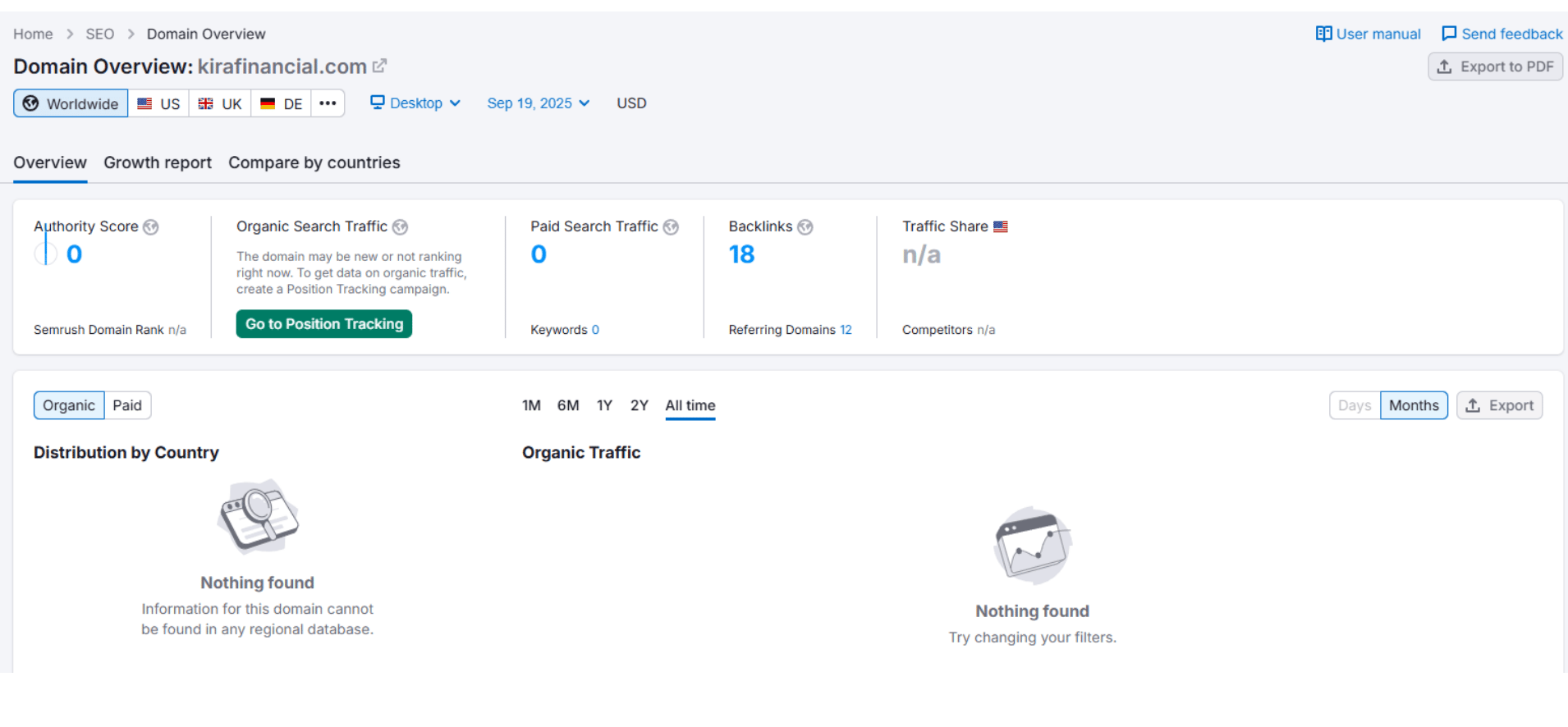Image resolution: width=1568 pixels, height=727 pixels.
Task: Click the Referring Domains value 12
Action: 846,330
